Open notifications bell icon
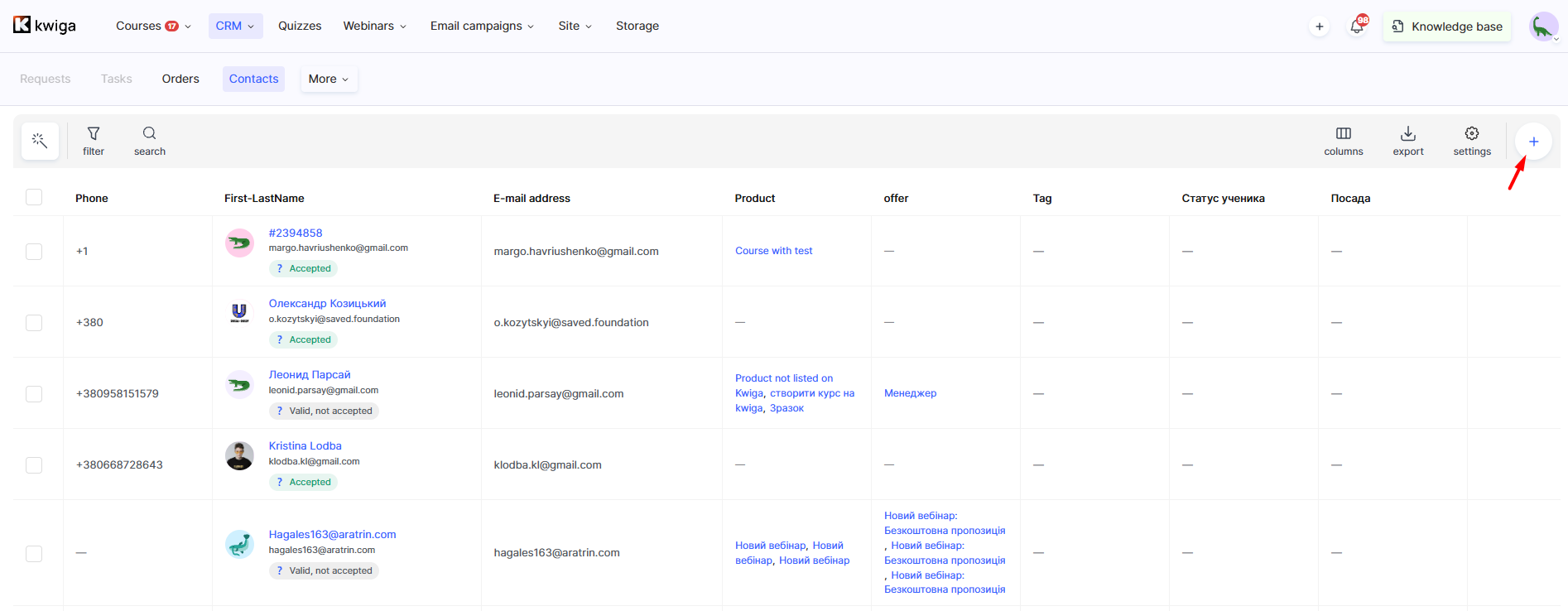Screen dimensions: 1568x611 pos(1356,26)
